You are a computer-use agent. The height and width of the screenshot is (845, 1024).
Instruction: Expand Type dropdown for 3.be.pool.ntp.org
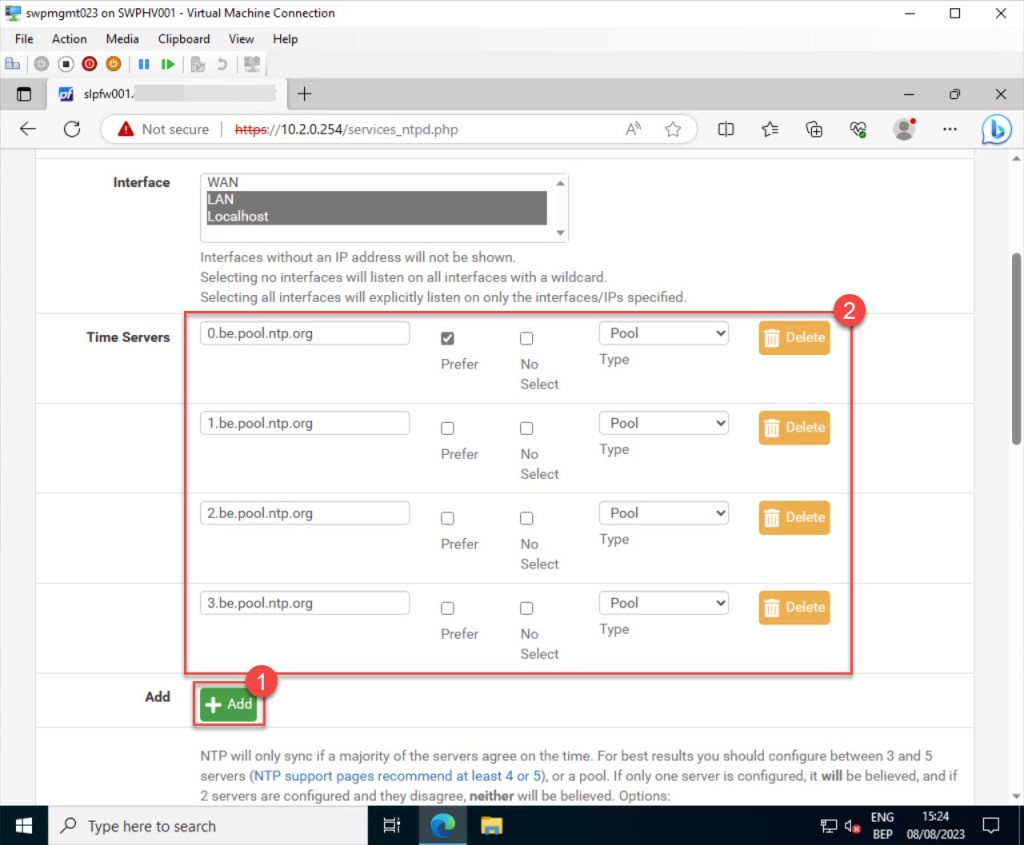pos(664,604)
